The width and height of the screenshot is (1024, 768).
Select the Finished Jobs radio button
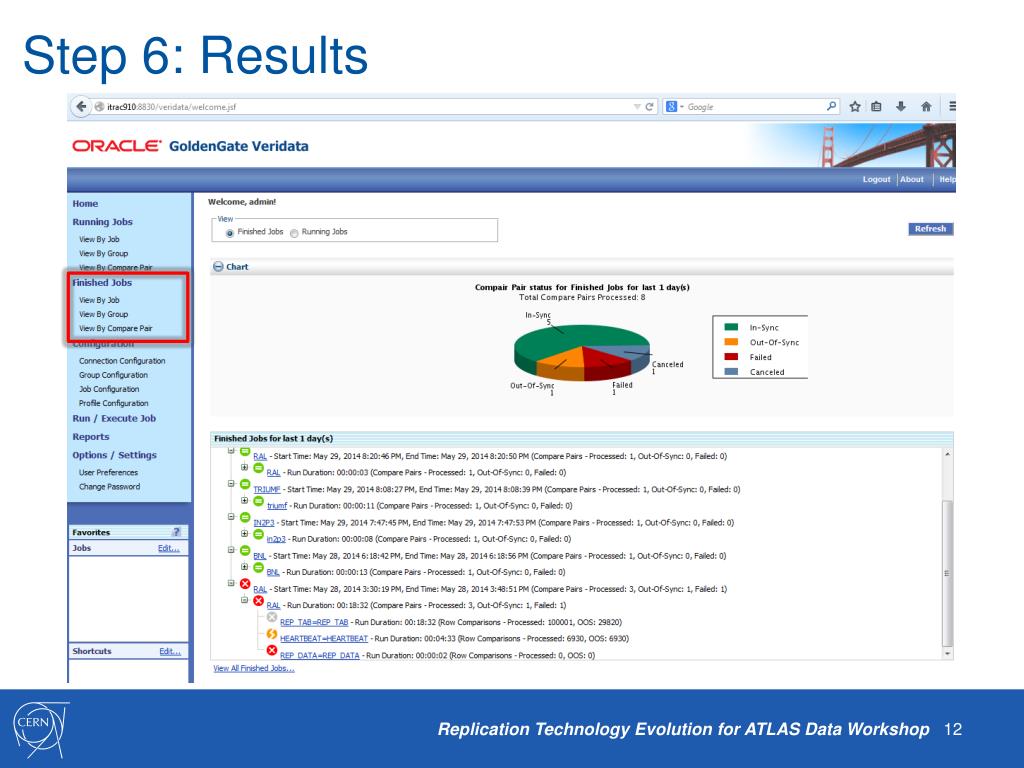pos(230,233)
